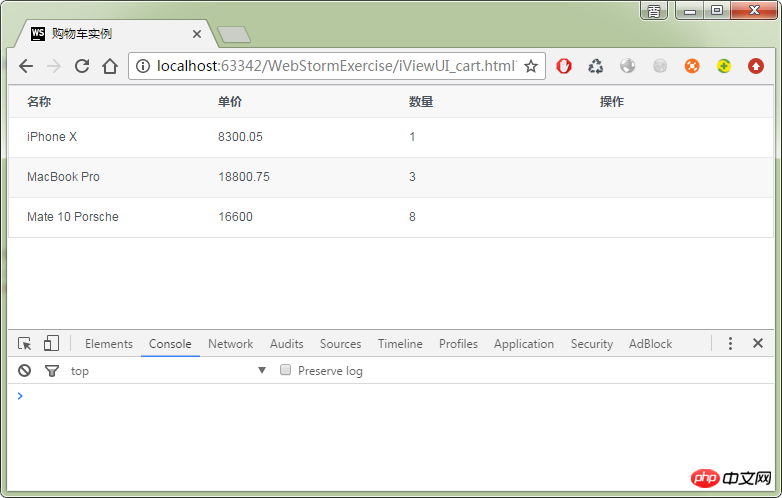Close the 购物车实例 browser tab
The height and width of the screenshot is (498, 782).
click(196, 34)
